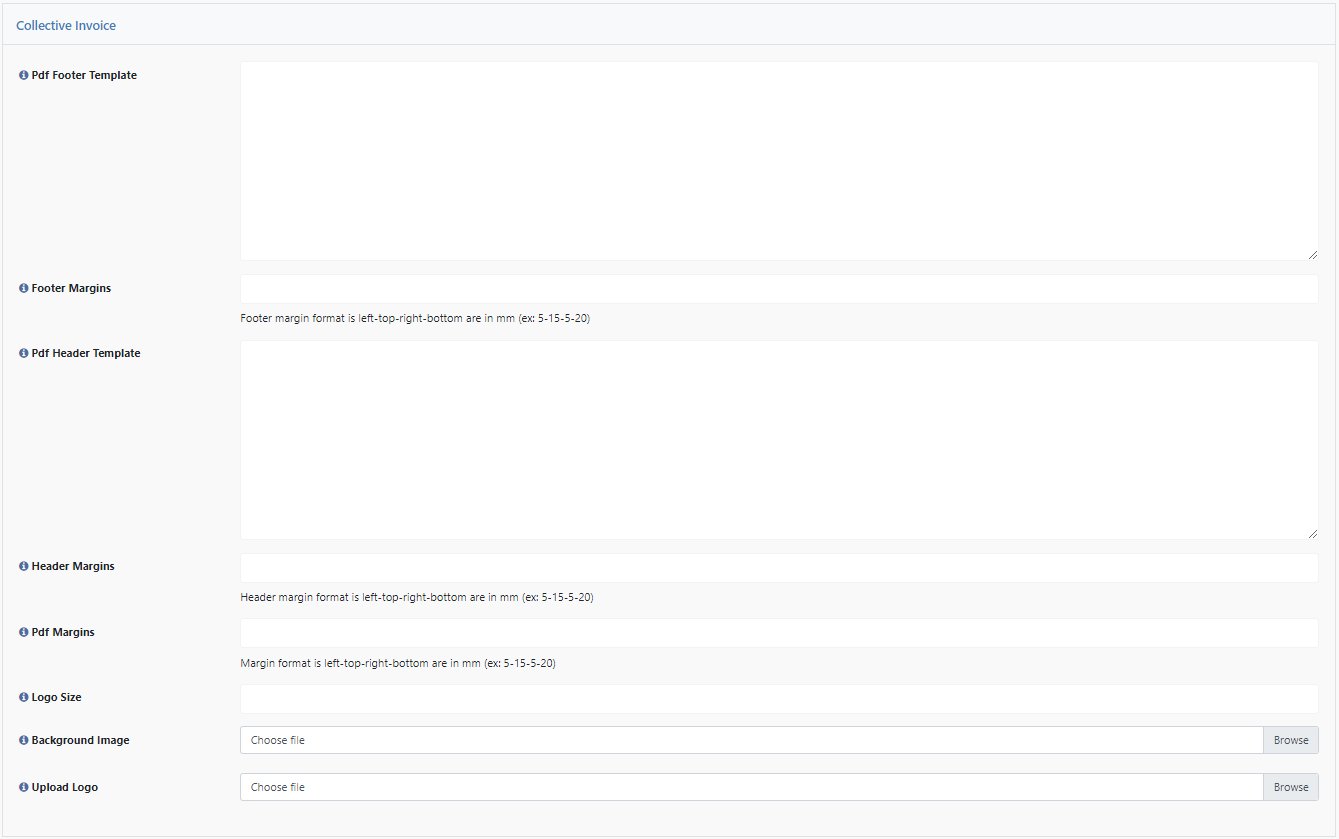This screenshot has height=839, width=1339.
Task: Click the Upload Logo label
Action: (x=65, y=787)
